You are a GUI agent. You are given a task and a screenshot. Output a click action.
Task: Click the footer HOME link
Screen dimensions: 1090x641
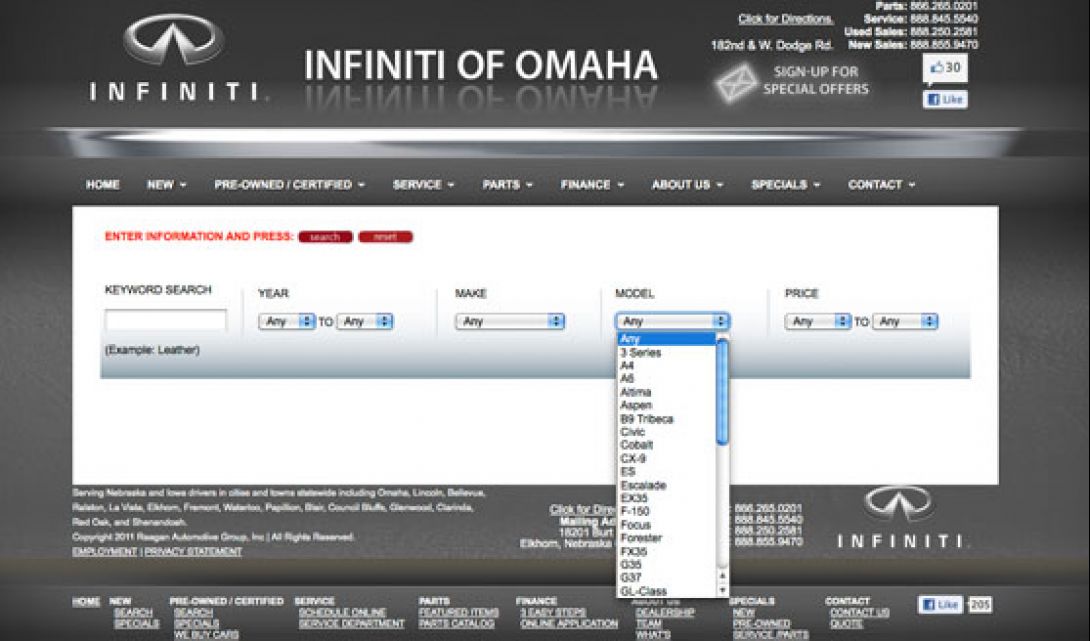pos(86,601)
